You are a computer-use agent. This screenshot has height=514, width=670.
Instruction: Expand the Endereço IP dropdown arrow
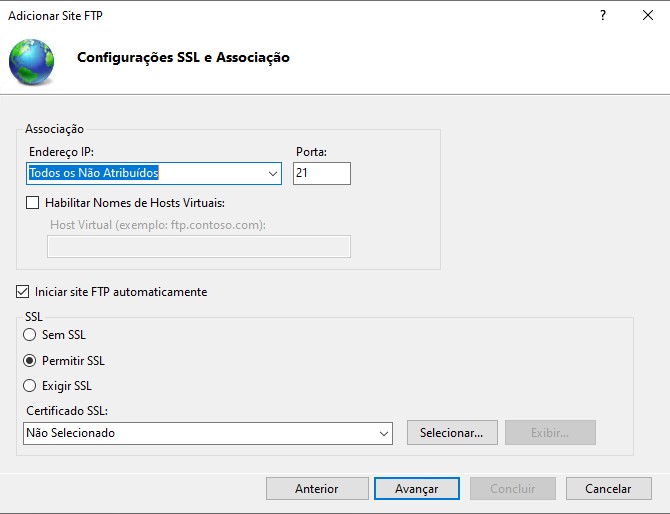pos(273,174)
